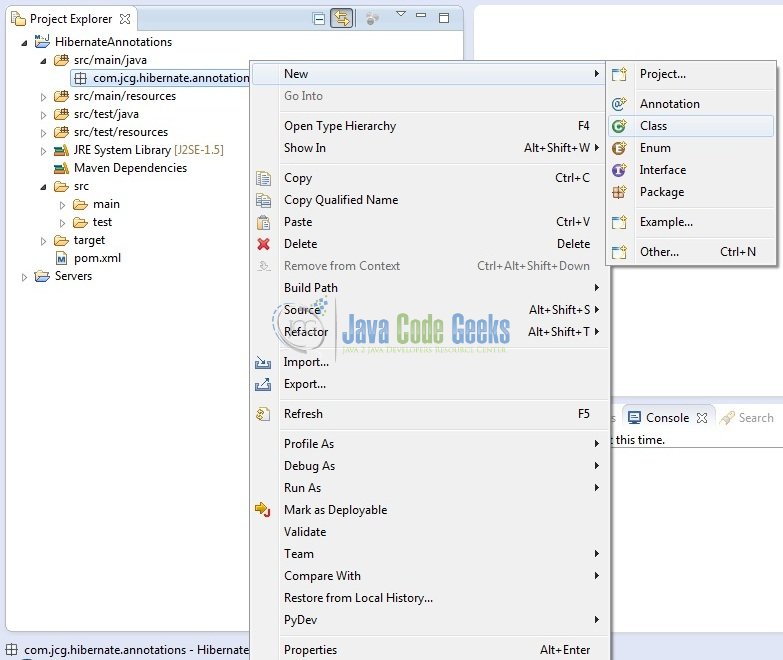
Task: Open the PyDev submenu
Action: 429,620
